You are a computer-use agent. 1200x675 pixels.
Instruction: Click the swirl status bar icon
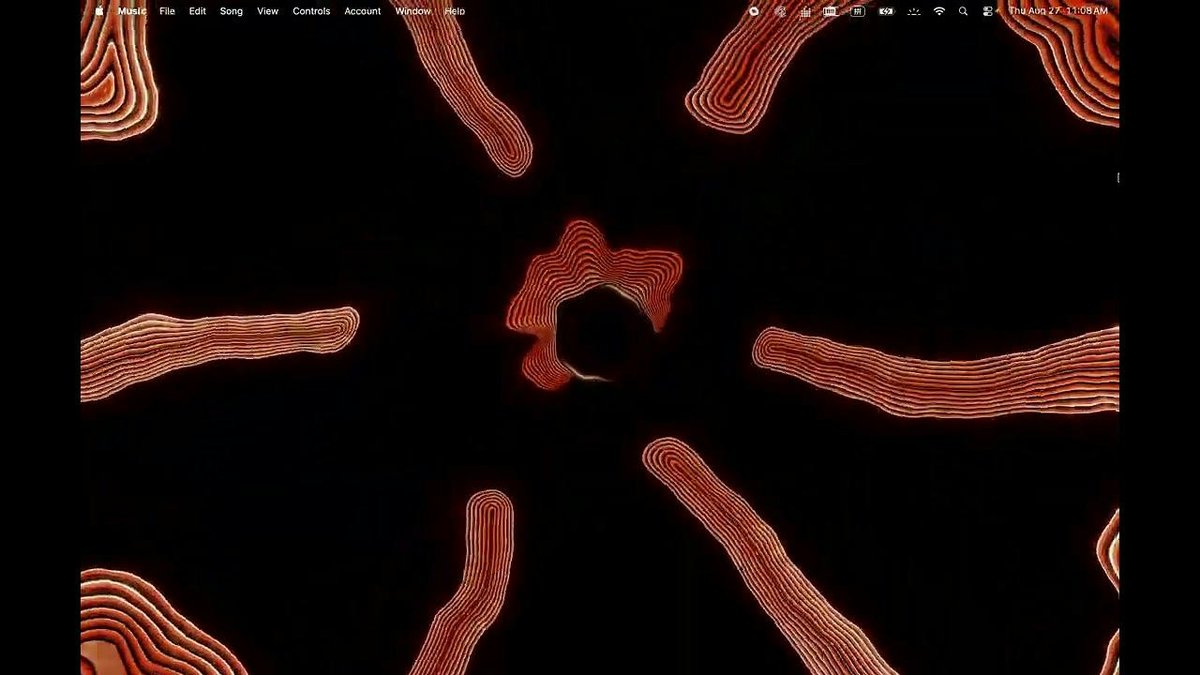coord(781,11)
